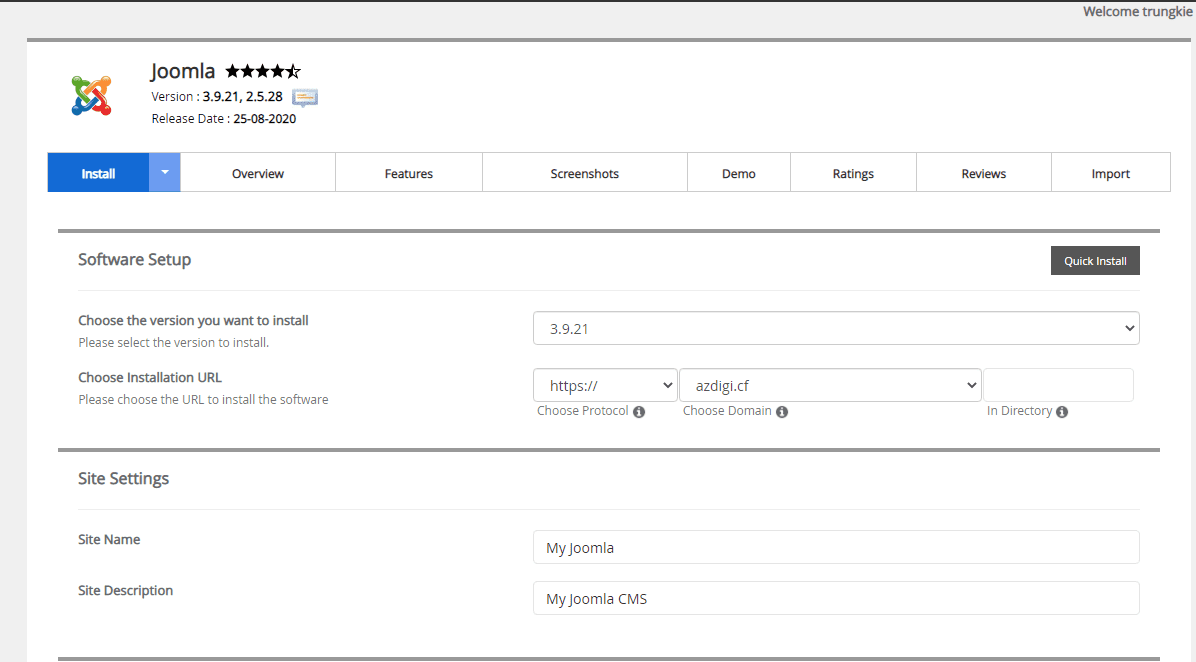View the Ratings tab

click(x=853, y=173)
